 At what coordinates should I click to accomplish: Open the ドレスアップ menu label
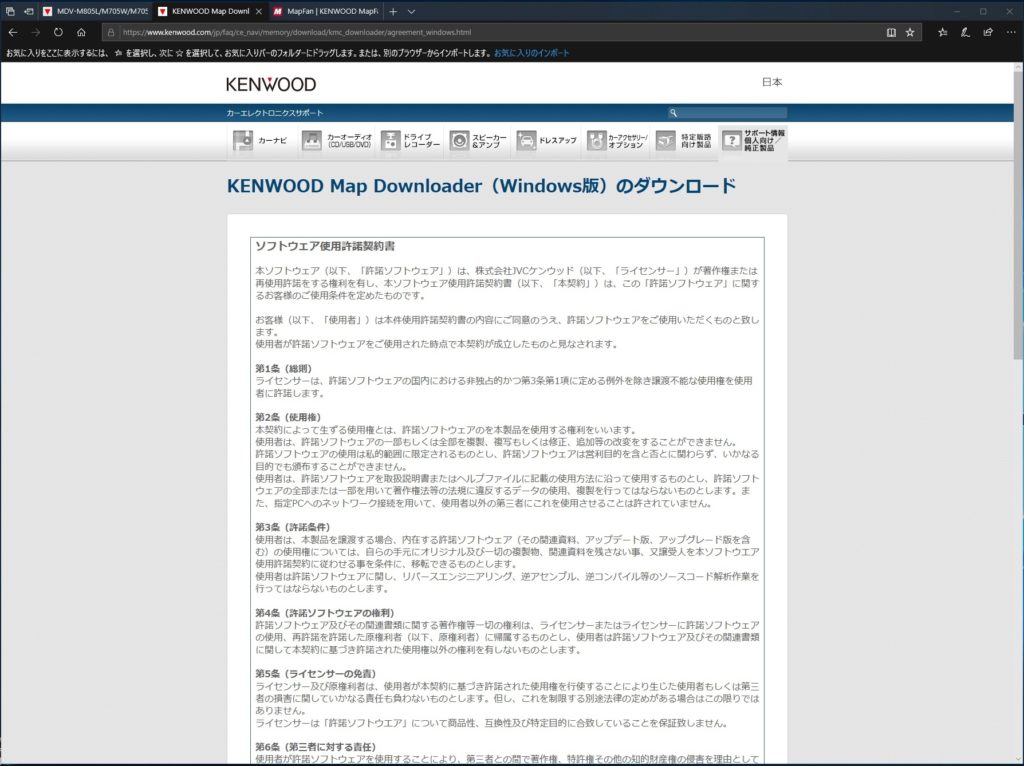pos(558,140)
